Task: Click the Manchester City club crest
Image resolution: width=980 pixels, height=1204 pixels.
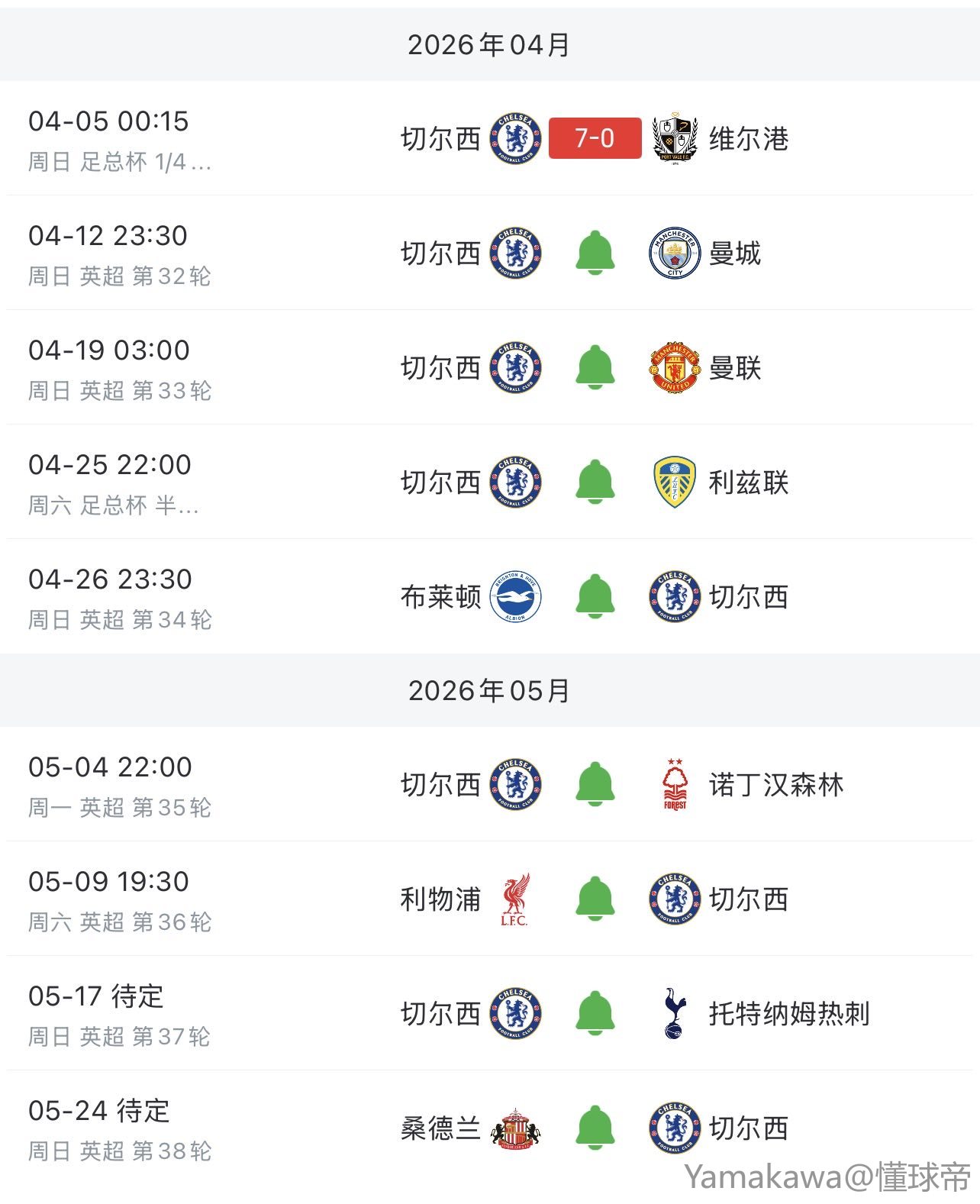Action: [675, 253]
